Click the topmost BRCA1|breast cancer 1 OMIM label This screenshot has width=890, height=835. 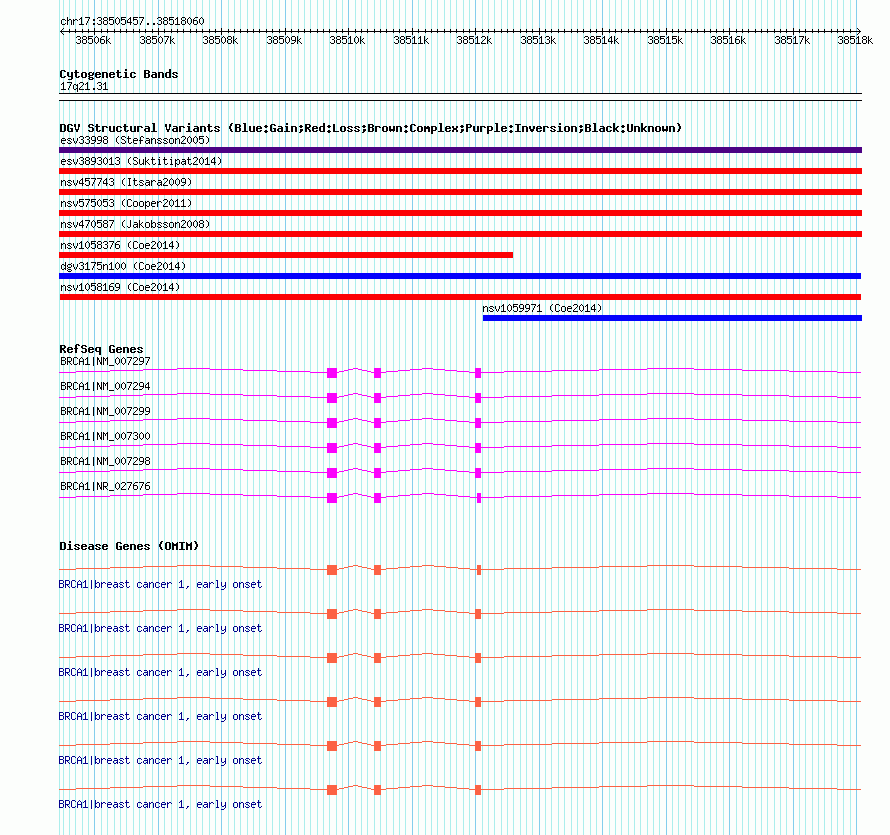tap(160, 584)
